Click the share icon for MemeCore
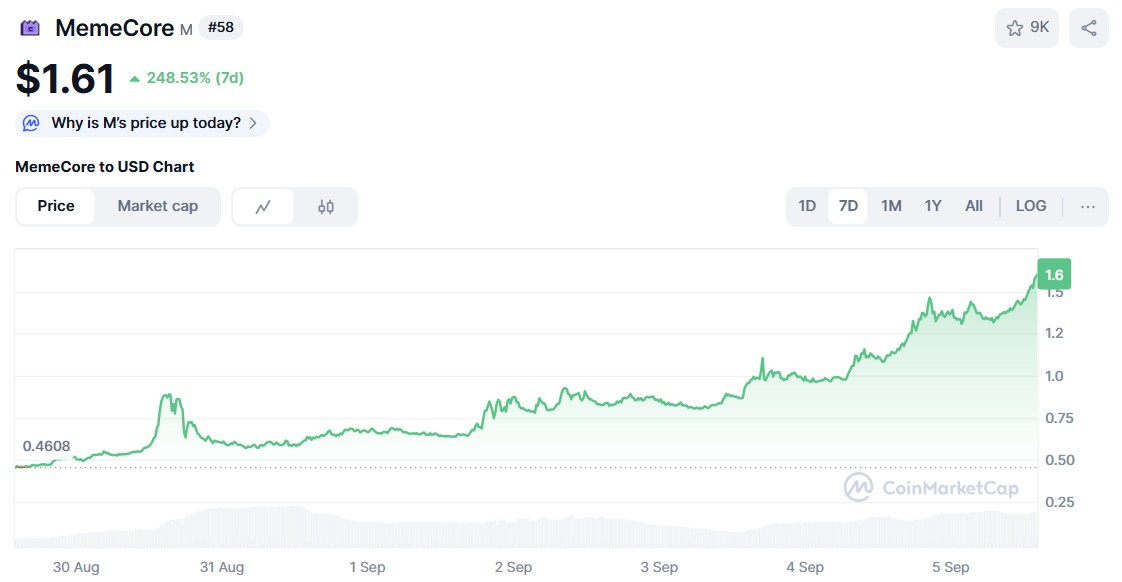 pyautogui.click(x=1088, y=27)
